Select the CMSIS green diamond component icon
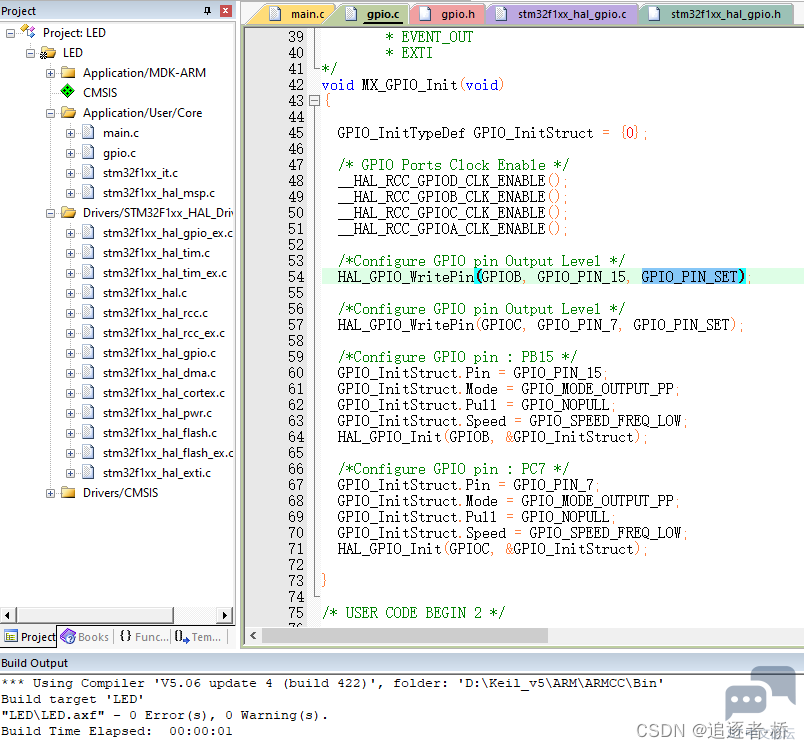The width and height of the screenshot is (804, 749). coord(68,92)
